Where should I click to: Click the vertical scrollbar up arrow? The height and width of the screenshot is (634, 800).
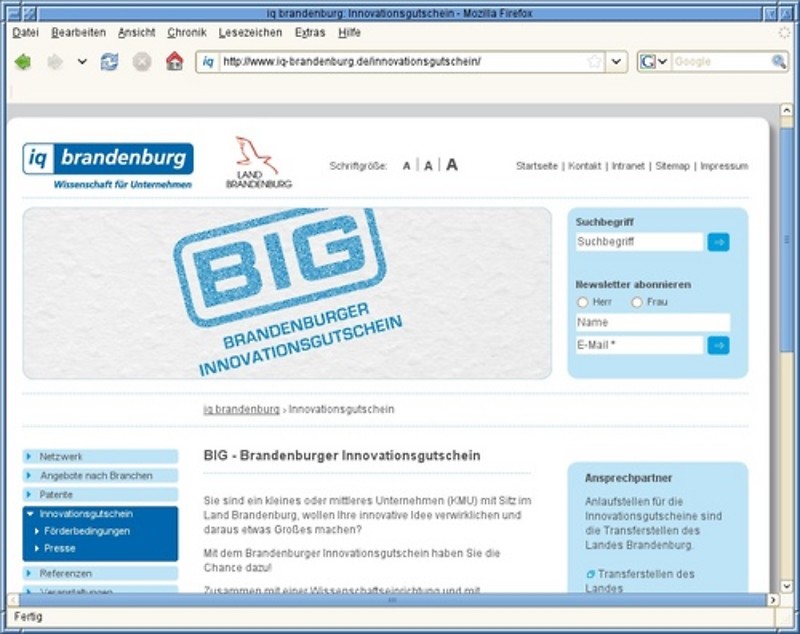(786, 110)
